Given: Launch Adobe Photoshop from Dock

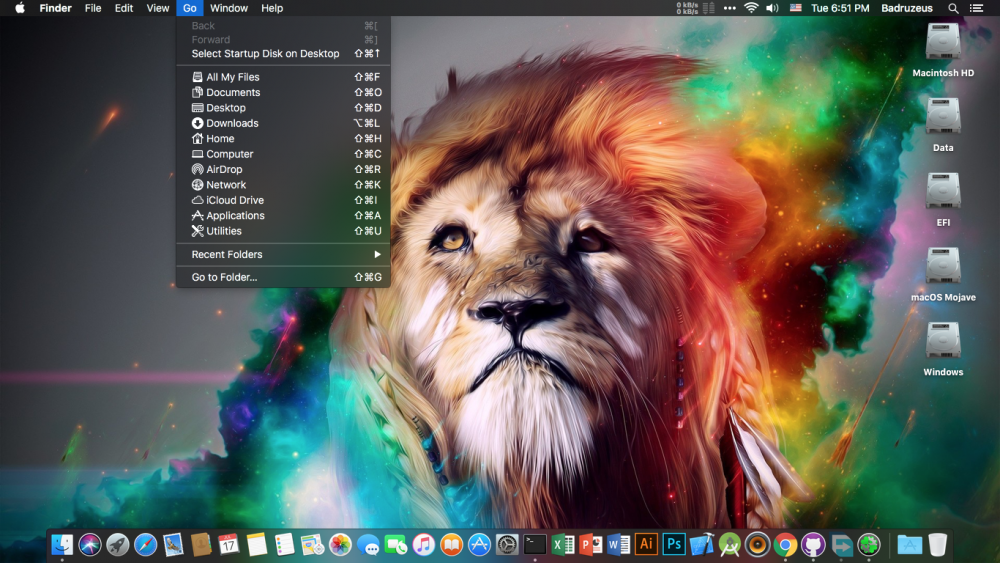Looking at the screenshot, I should point(674,545).
